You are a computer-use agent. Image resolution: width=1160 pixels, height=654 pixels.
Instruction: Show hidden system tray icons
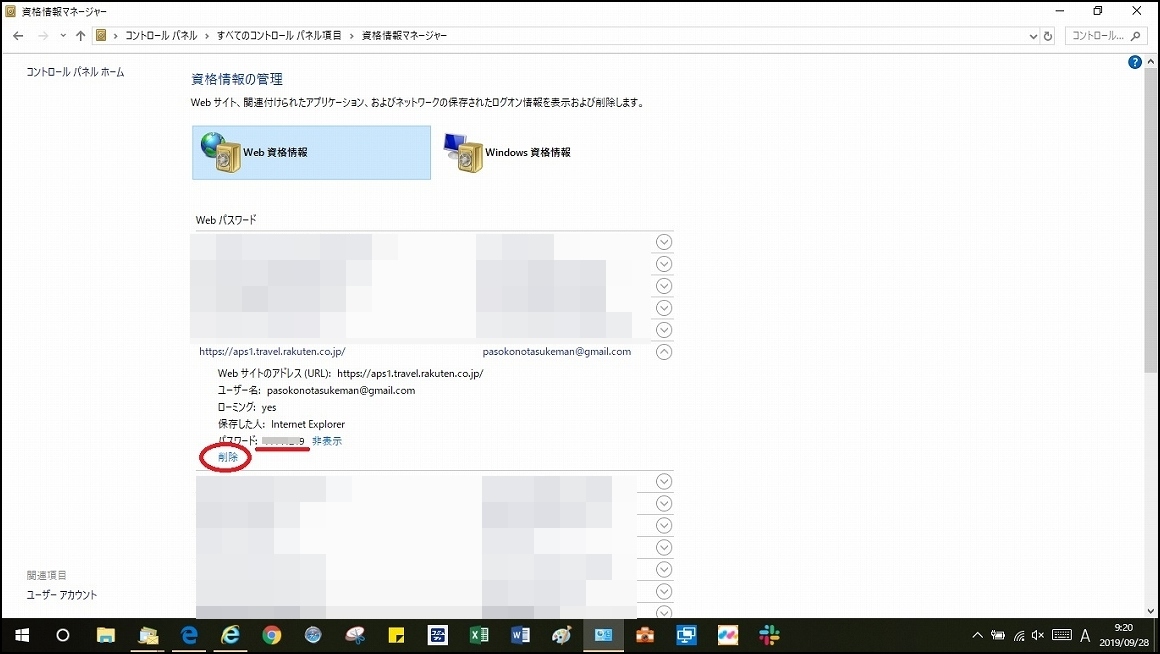(x=977, y=636)
